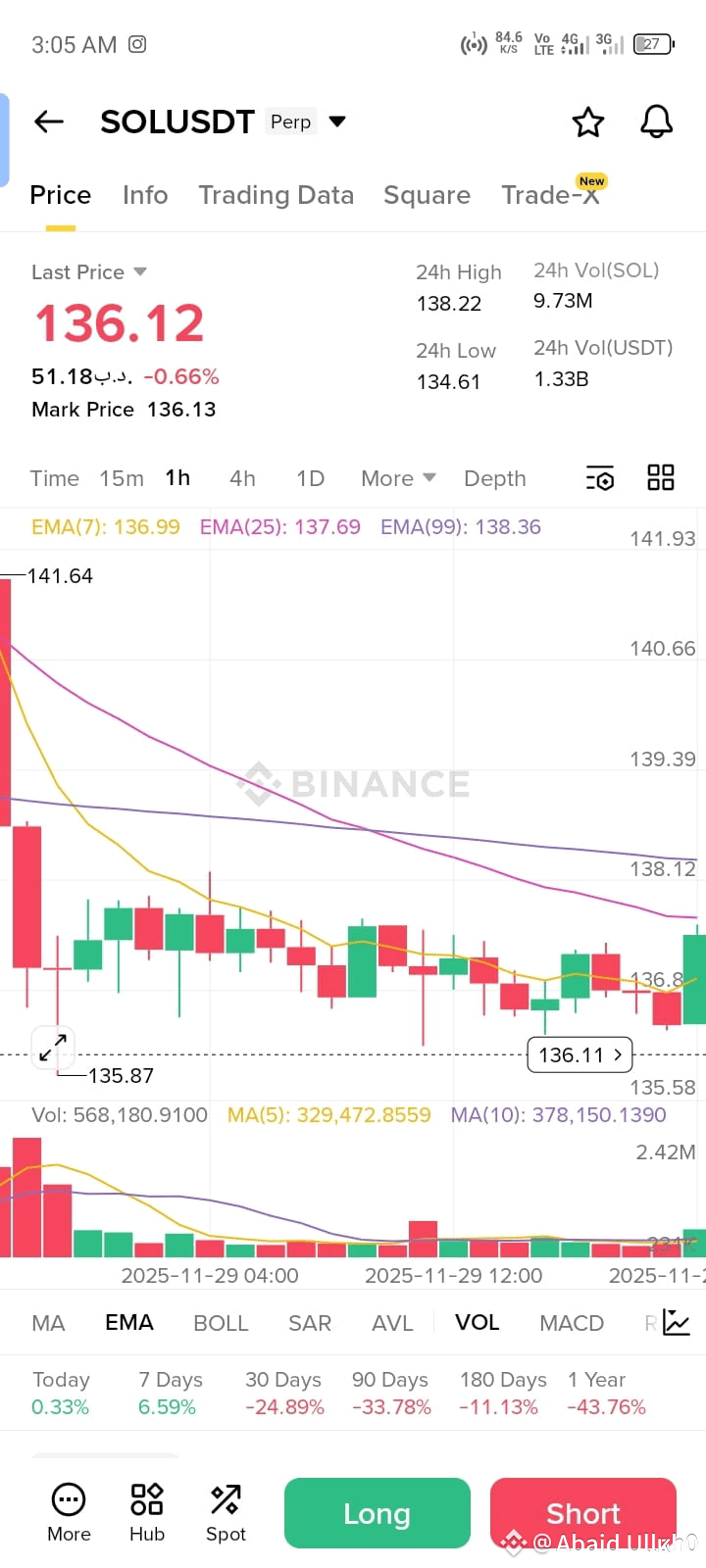Viewport: 706px width, 1568px height.
Task: Select the 15m interval
Action: click(x=122, y=478)
